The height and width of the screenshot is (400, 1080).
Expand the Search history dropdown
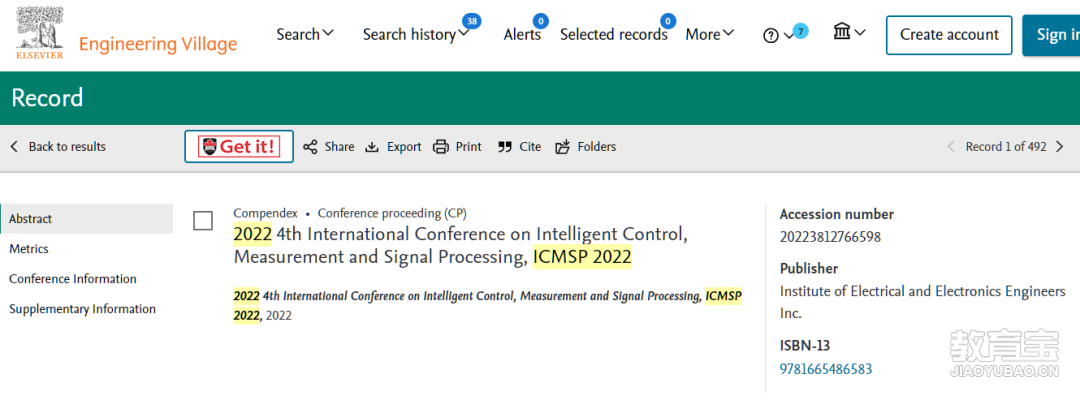[416, 34]
